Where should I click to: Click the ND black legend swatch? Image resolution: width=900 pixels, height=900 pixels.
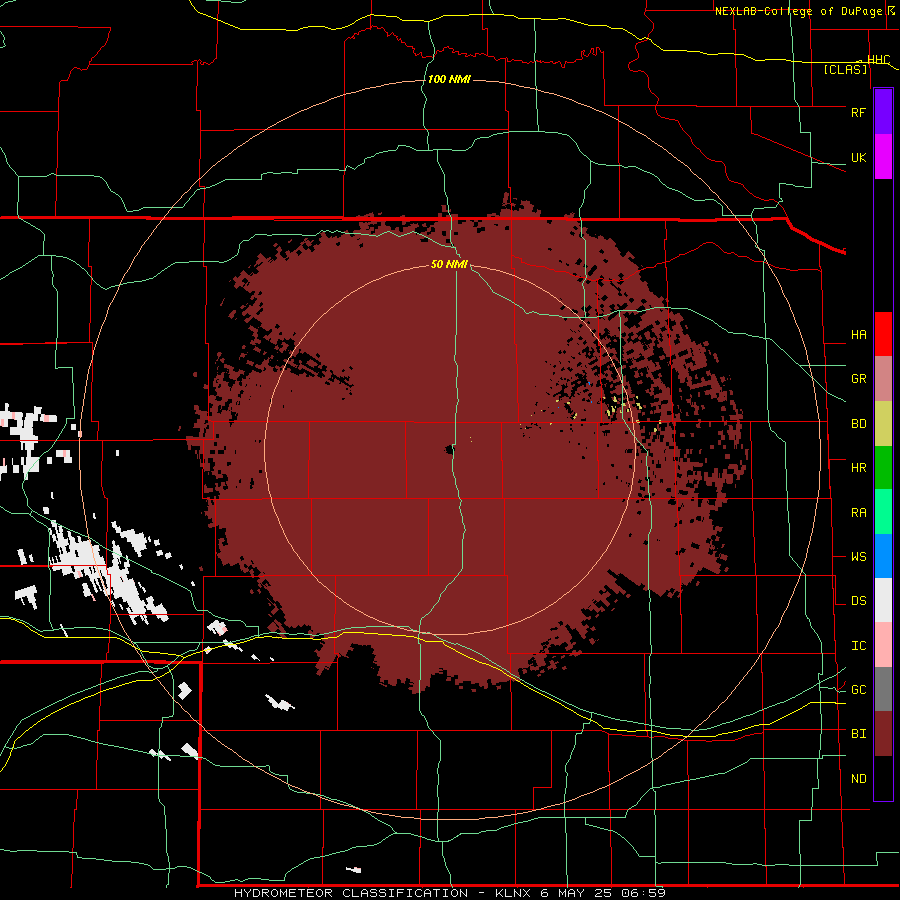click(x=883, y=778)
